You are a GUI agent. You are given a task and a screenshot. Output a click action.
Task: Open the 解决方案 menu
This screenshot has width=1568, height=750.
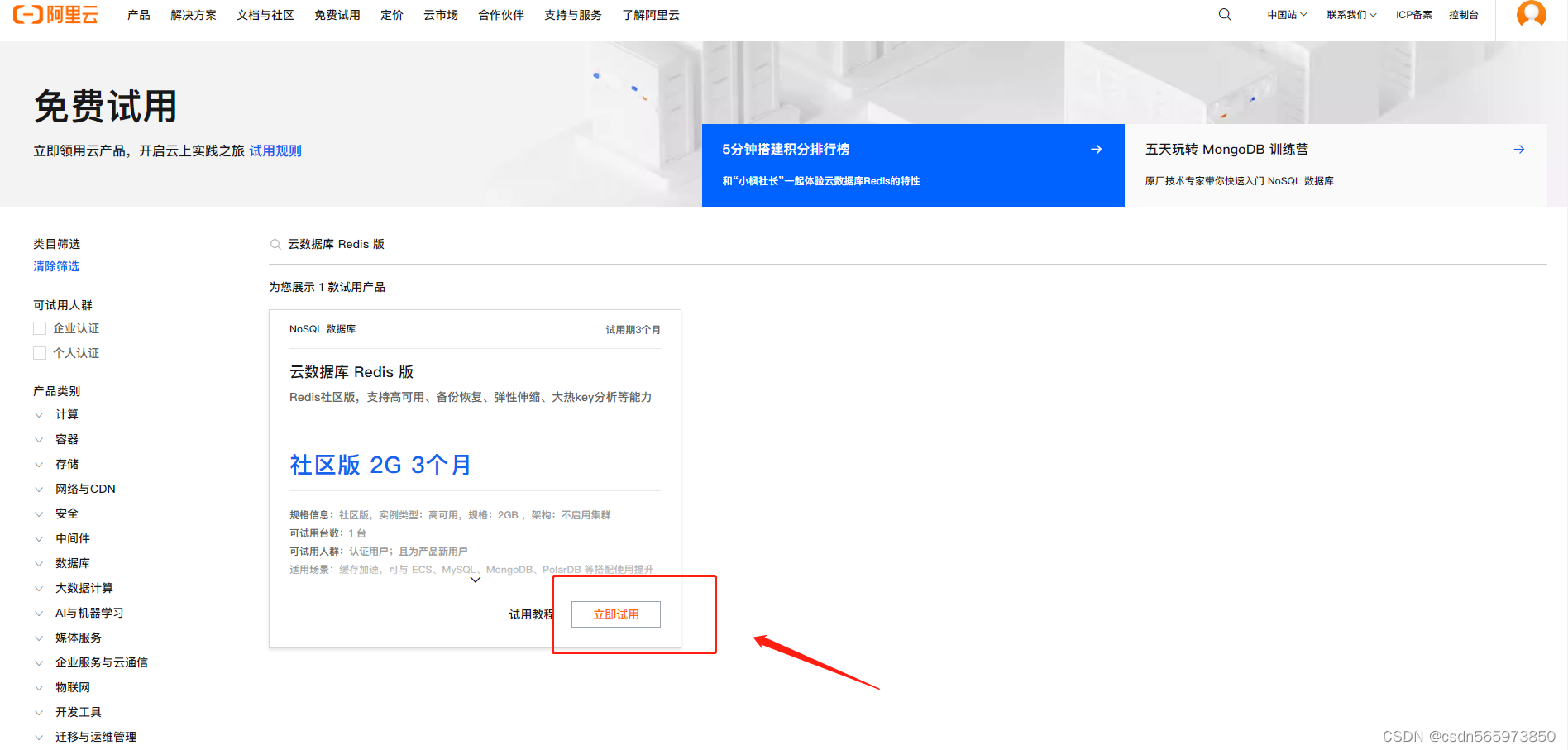coord(194,15)
